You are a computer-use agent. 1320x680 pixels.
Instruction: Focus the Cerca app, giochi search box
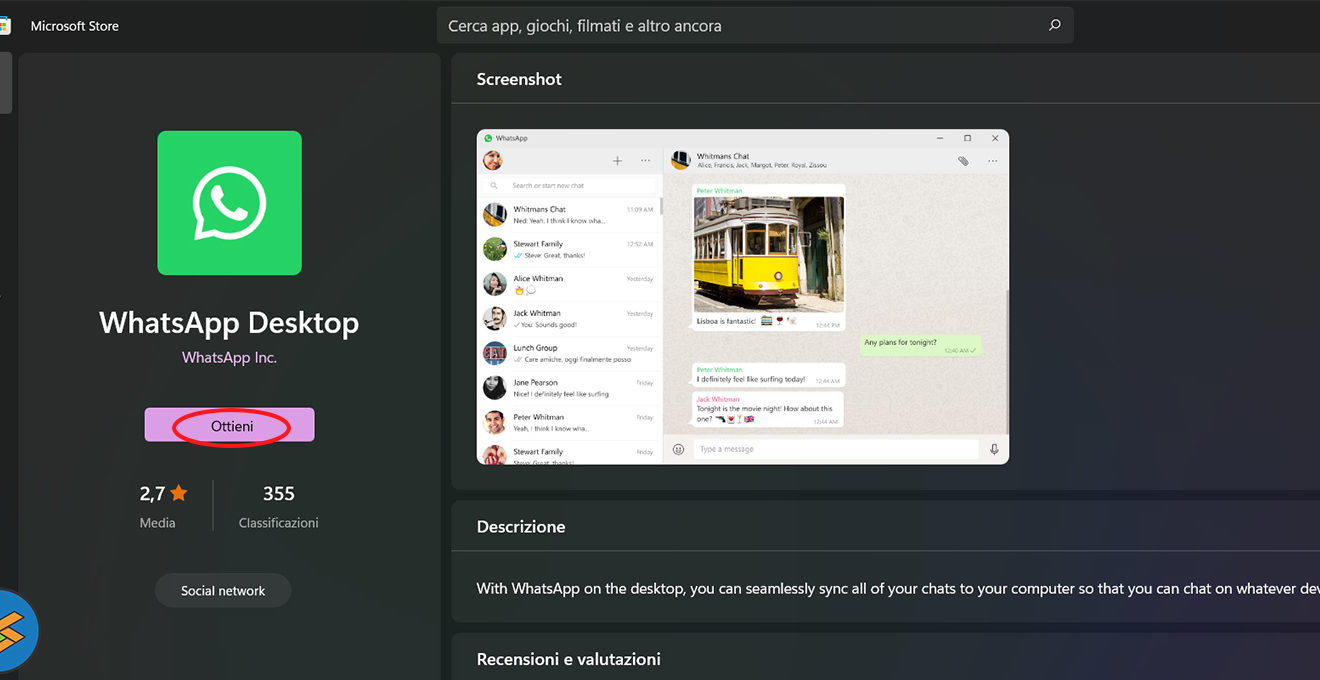740,26
